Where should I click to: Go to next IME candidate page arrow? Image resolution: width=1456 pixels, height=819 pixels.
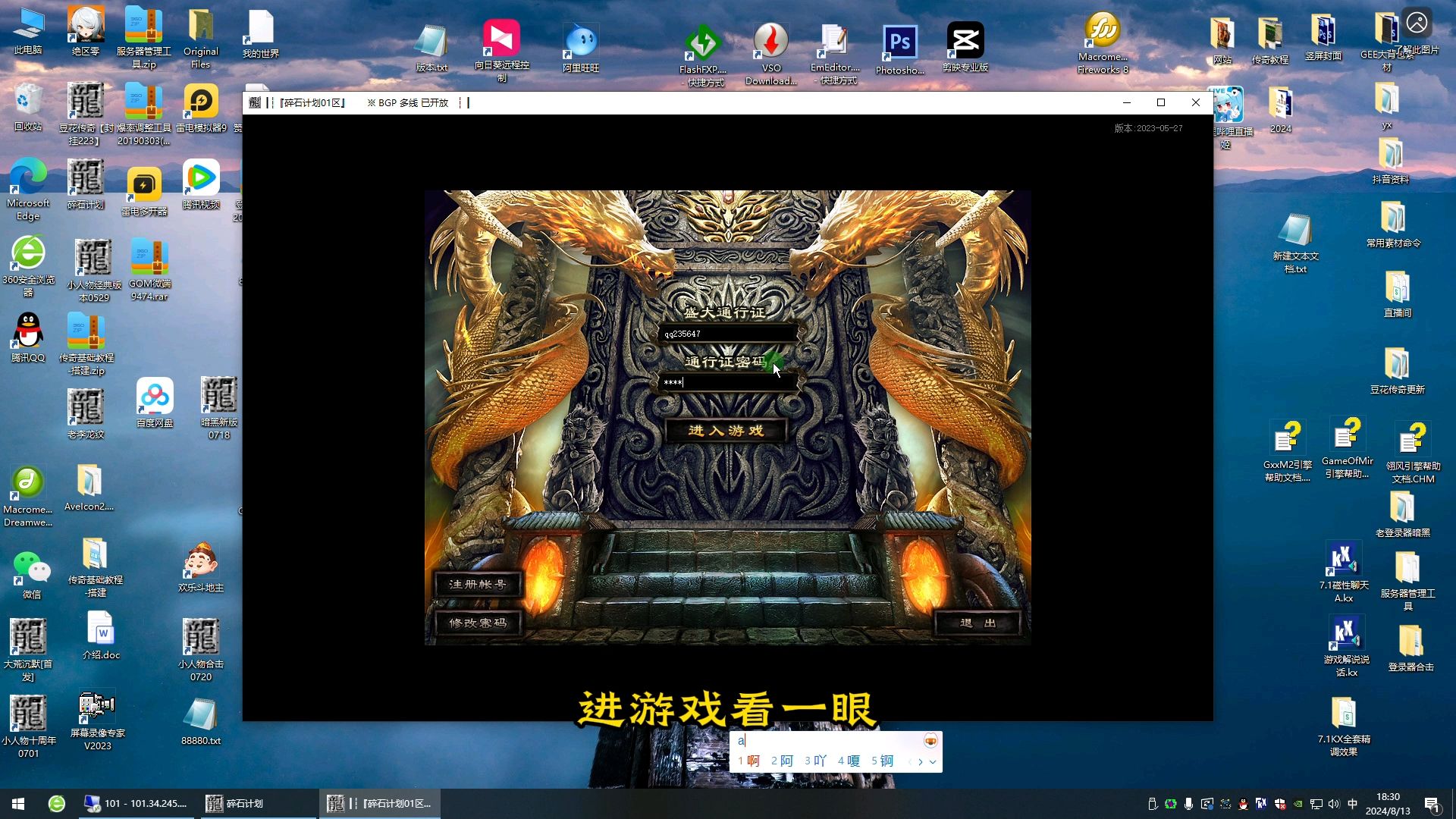tap(921, 761)
